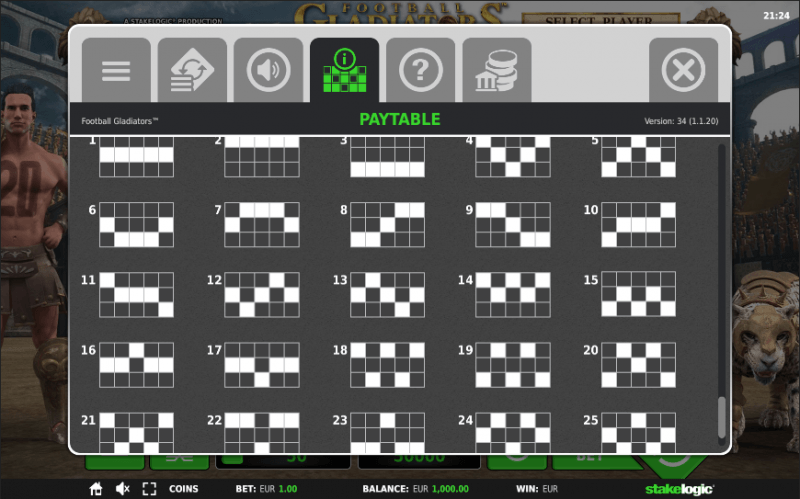Click the BALANCE: EUR 1,000.00 readout

pos(415,489)
